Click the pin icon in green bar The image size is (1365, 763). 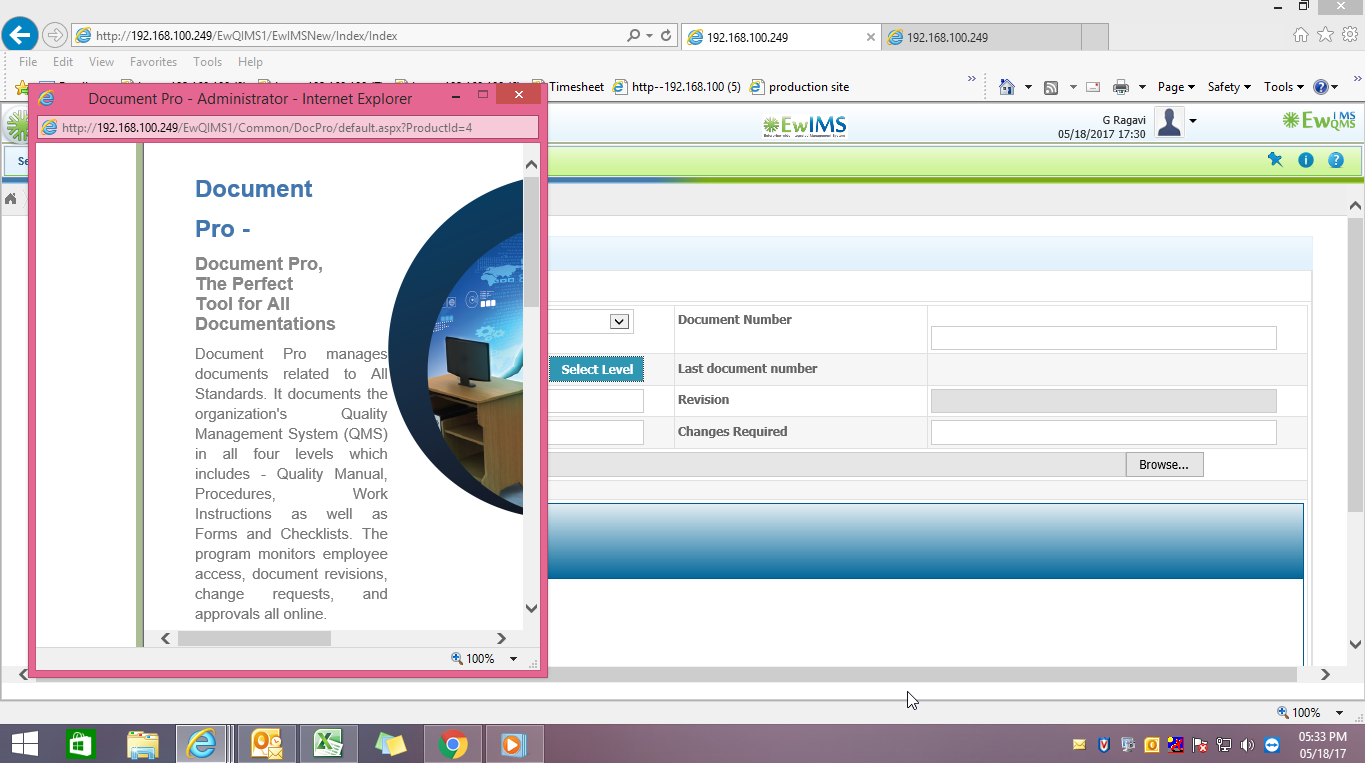pyautogui.click(x=1275, y=160)
